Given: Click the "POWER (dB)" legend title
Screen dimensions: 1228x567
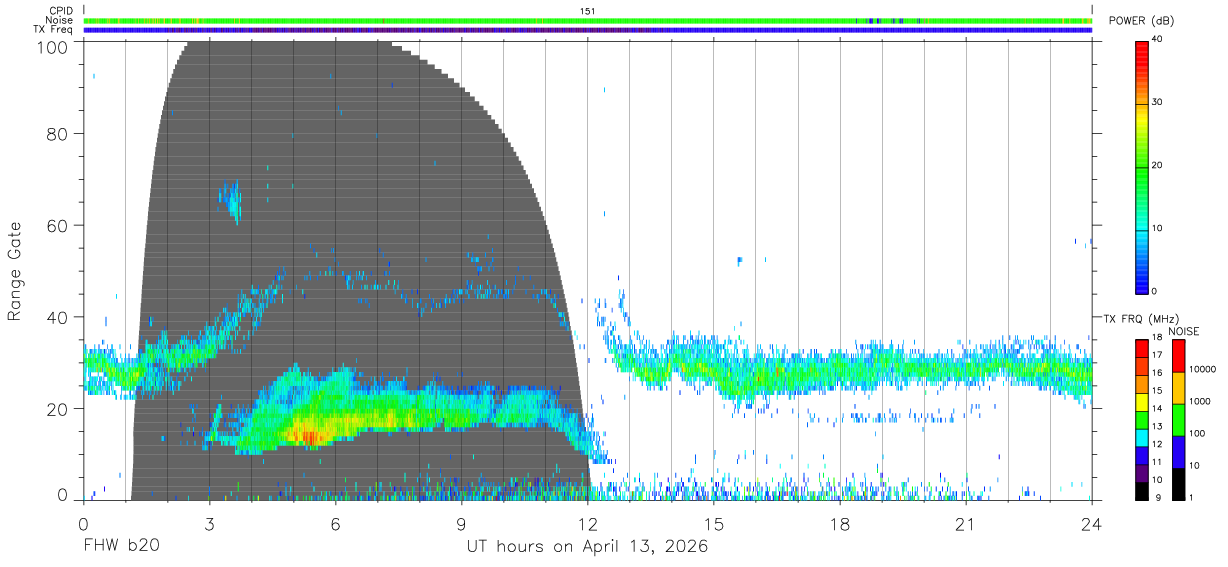Looking at the screenshot, I should [x=1141, y=20].
